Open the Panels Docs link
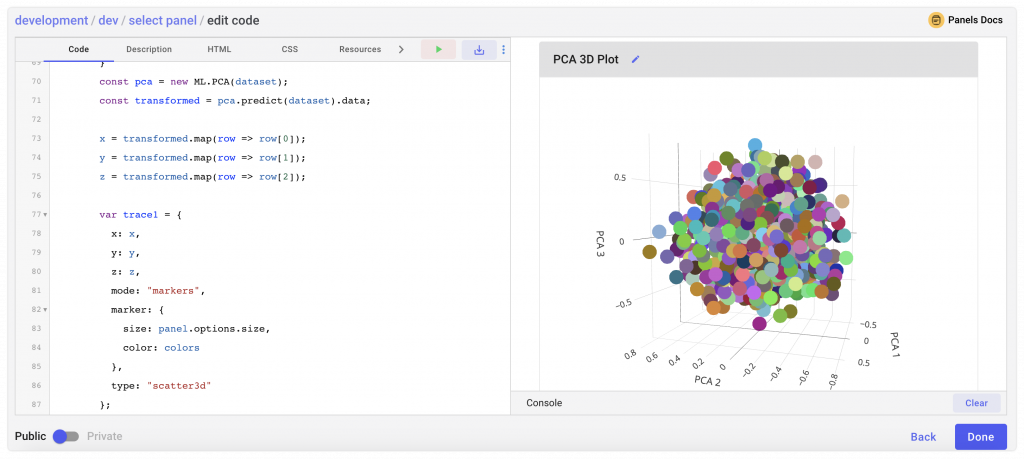 [x=975, y=20]
